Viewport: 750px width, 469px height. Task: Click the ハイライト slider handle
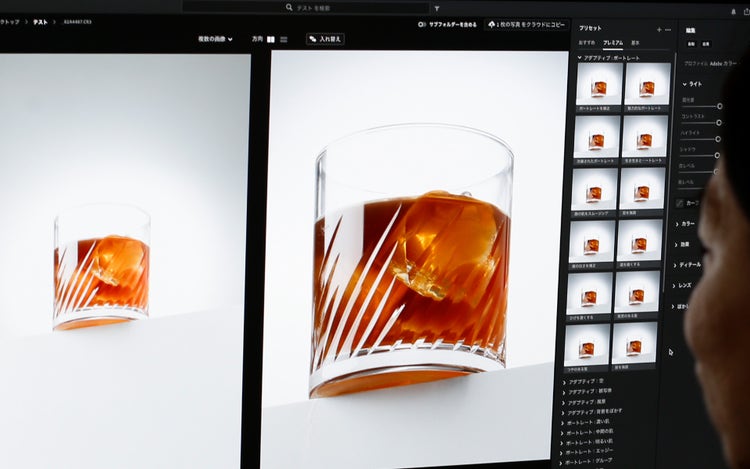[718, 139]
